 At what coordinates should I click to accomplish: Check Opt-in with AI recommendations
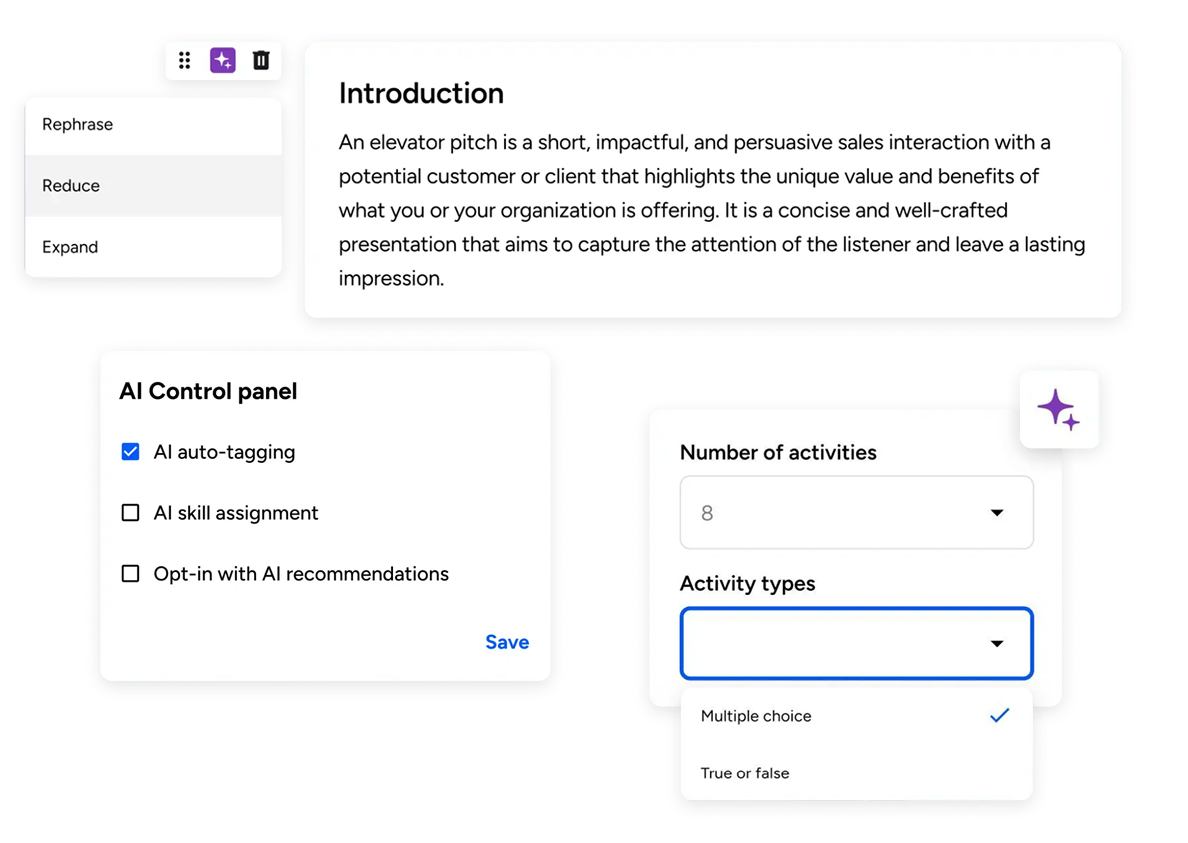click(130, 574)
